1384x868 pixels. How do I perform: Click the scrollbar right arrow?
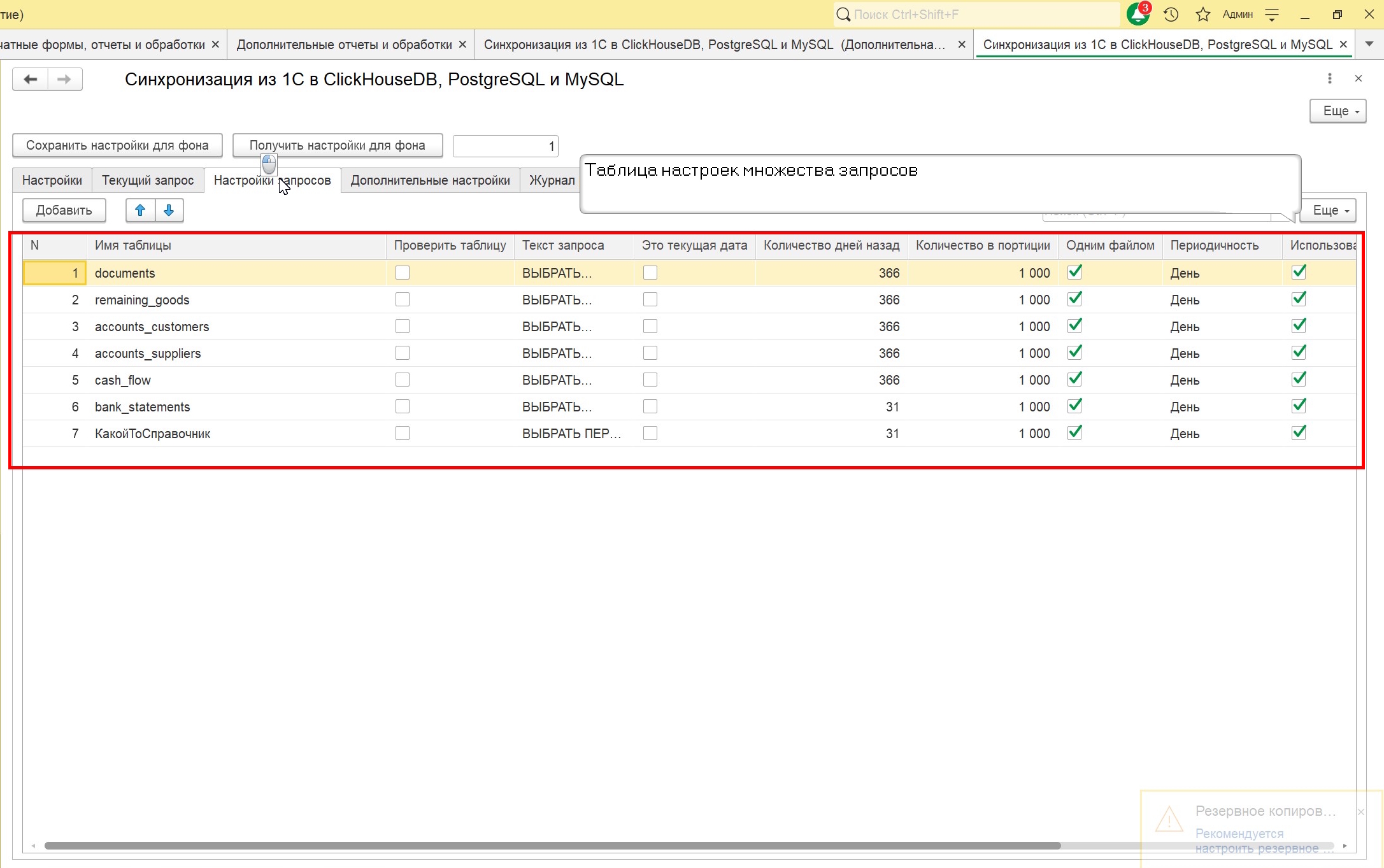tap(1345, 846)
